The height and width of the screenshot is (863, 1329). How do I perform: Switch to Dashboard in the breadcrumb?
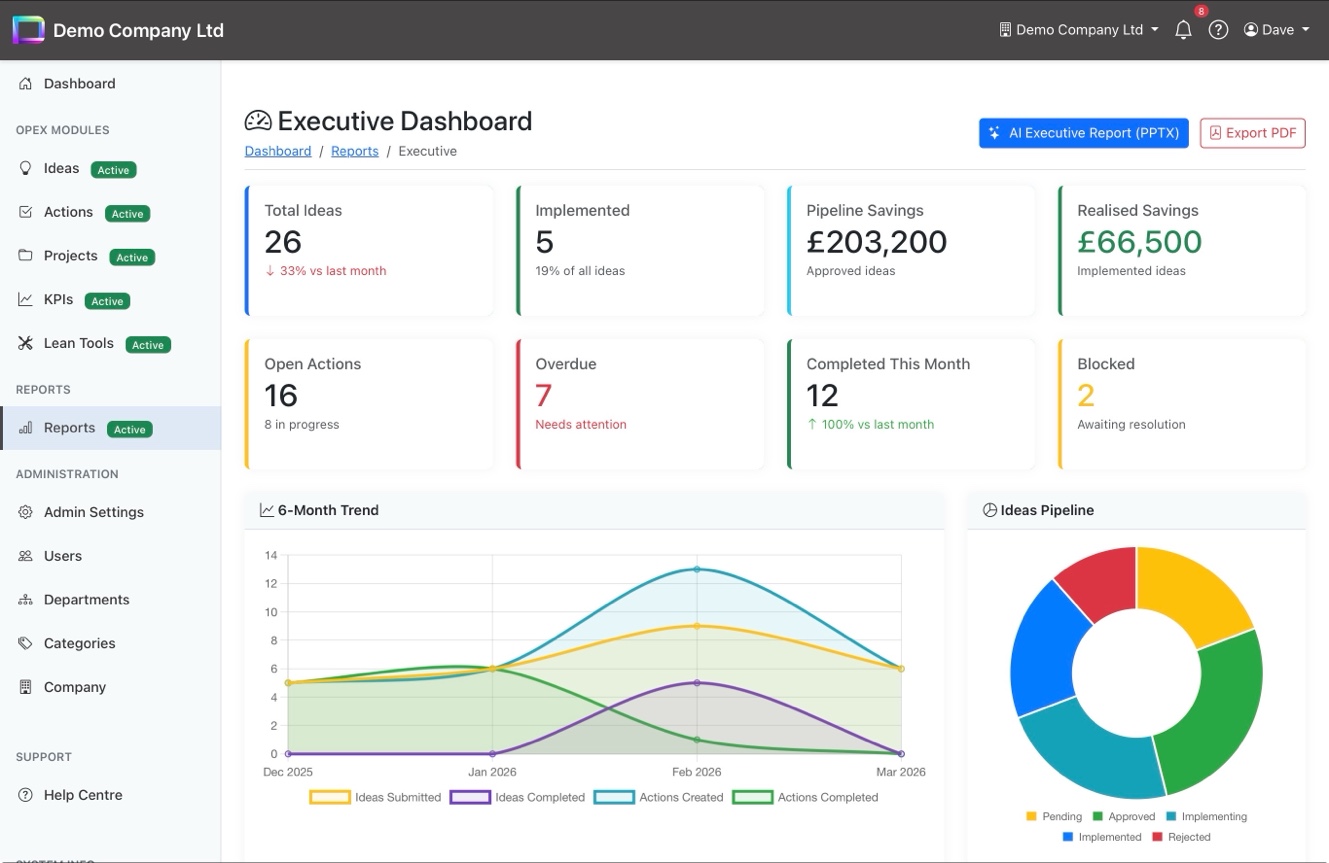[x=277, y=150]
